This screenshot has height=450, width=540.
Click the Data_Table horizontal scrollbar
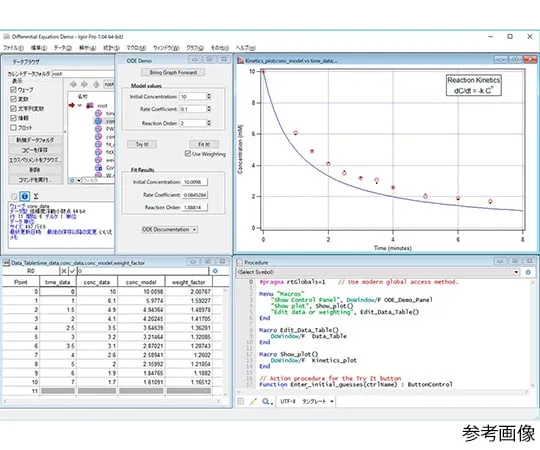(112, 401)
